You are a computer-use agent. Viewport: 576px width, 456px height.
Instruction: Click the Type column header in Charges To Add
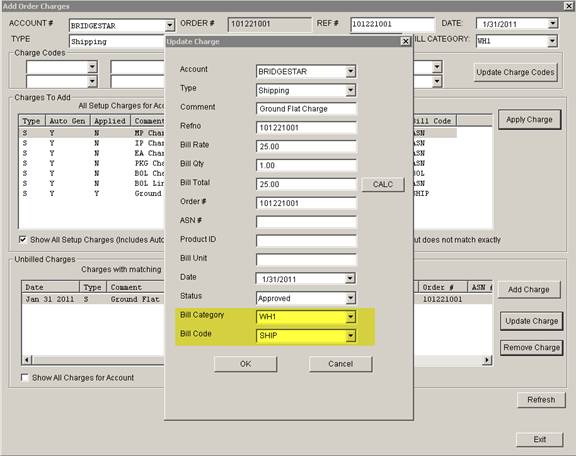[32, 121]
